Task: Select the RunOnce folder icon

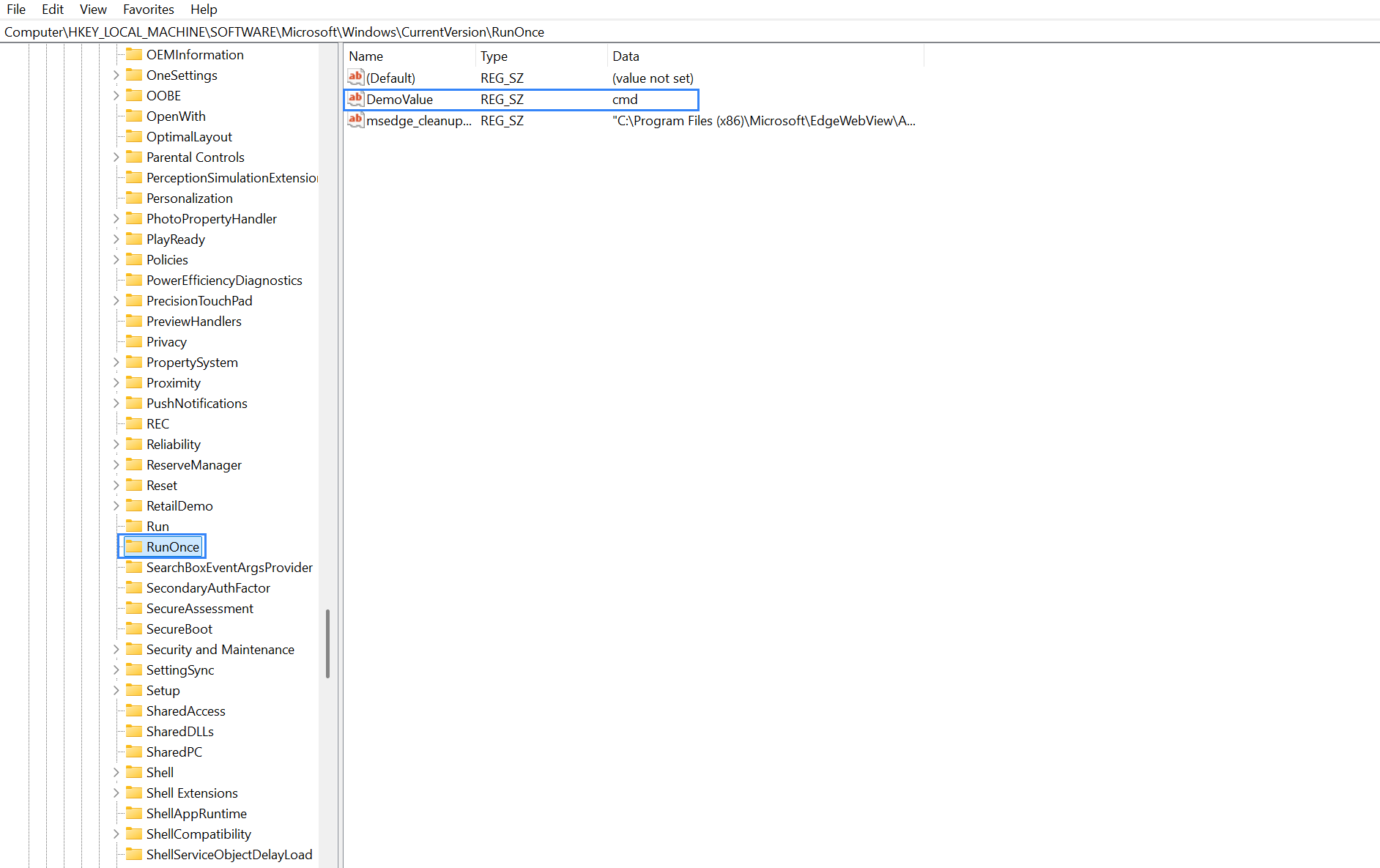Action: [134, 546]
